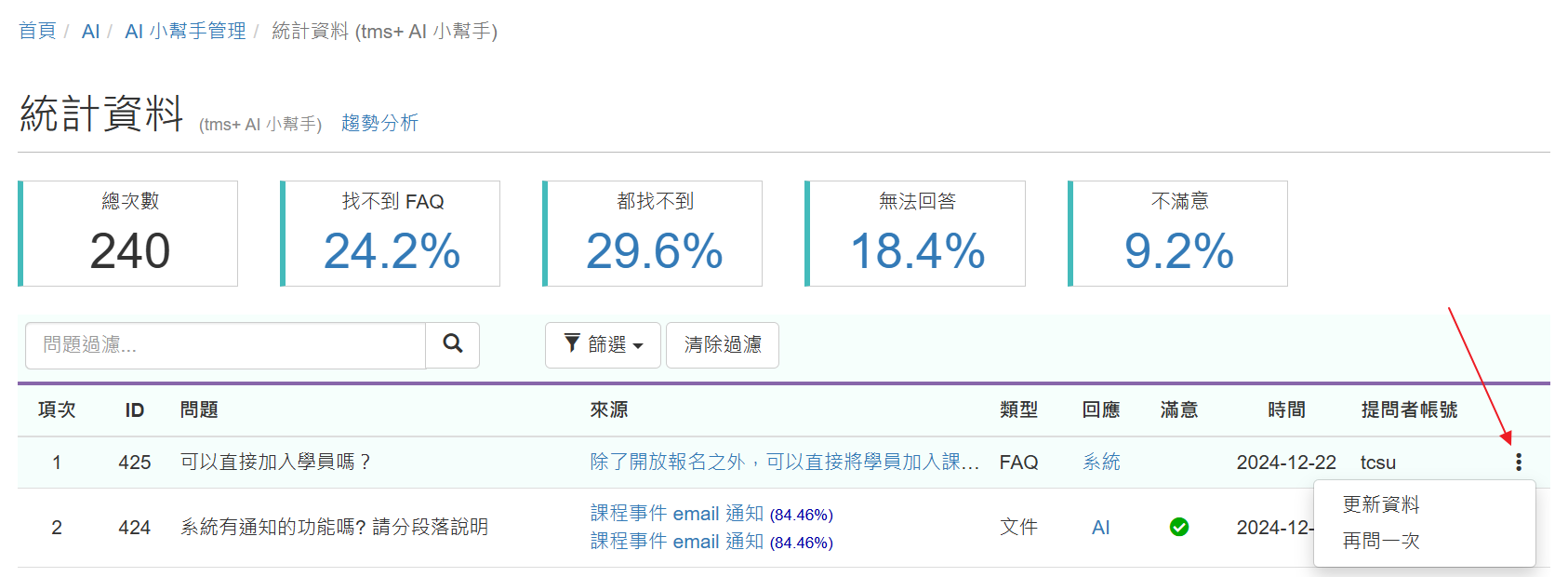The width and height of the screenshot is (1568, 577).
Task: Open the three-dot menu for row 425
Action: pos(1518,462)
